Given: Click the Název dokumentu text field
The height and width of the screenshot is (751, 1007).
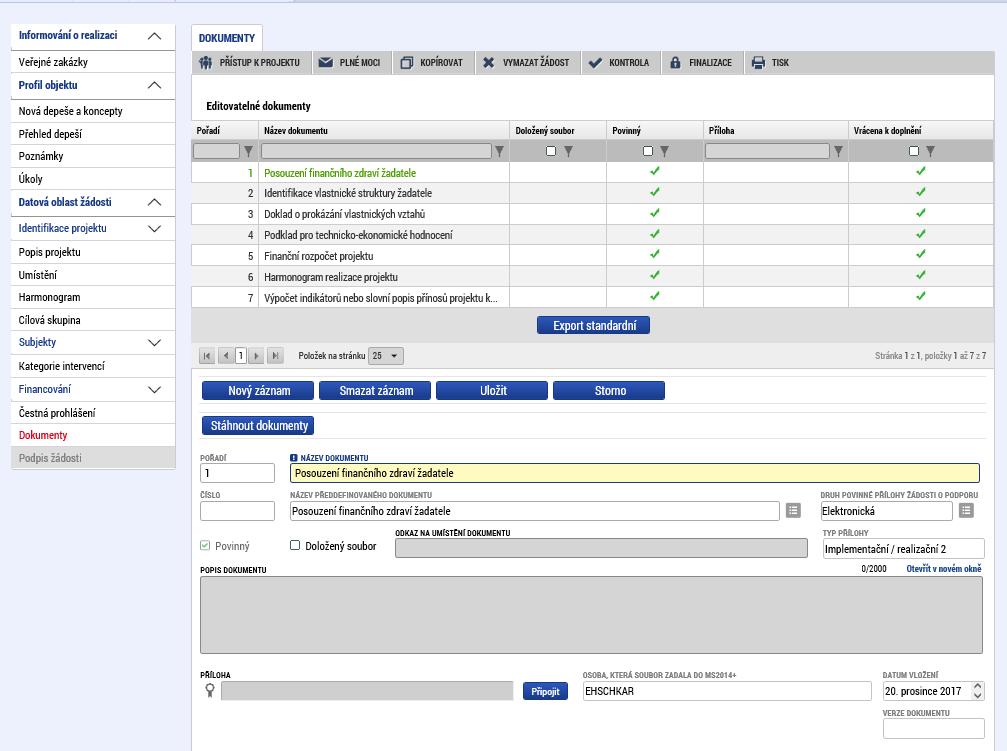Looking at the screenshot, I should [635, 473].
